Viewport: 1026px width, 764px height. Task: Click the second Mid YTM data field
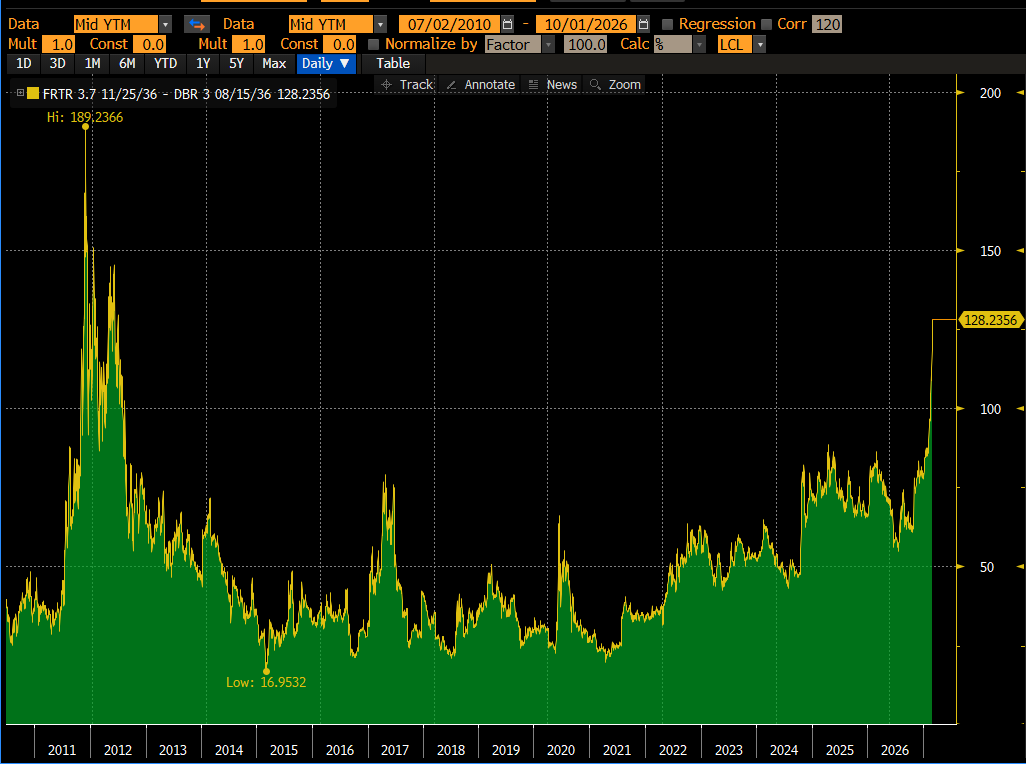[x=330, y=25]
